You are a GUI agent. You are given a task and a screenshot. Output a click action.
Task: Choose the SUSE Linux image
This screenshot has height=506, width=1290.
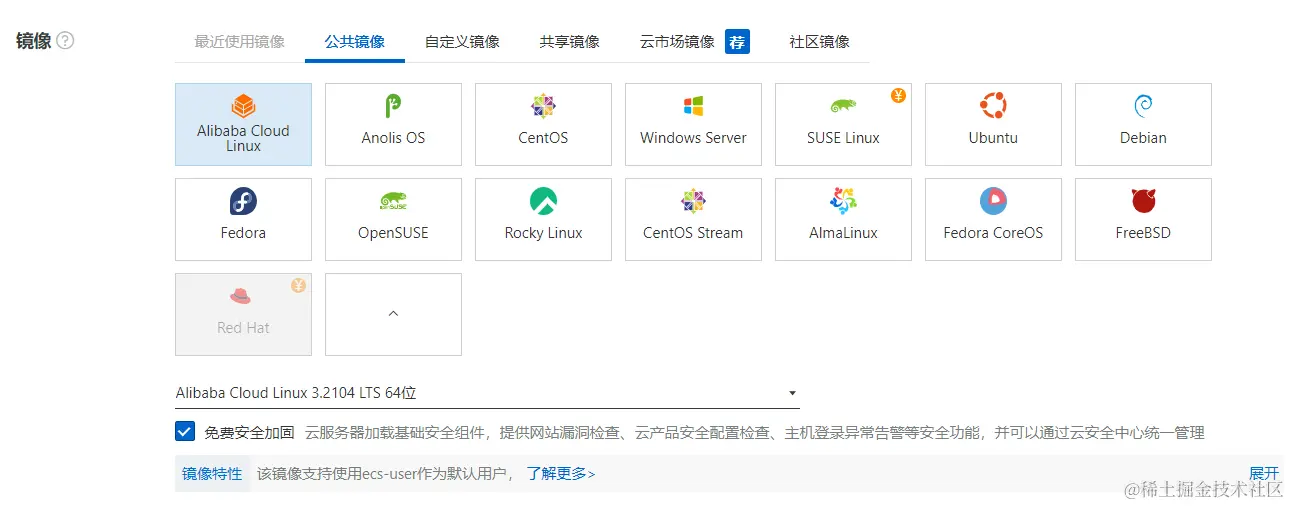(843, 124)
